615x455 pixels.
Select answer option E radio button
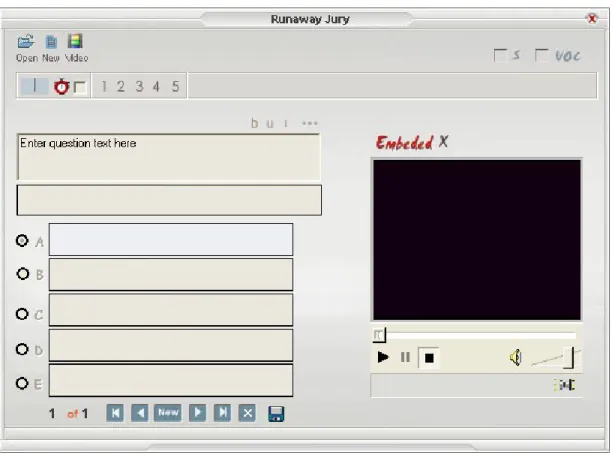(22, 383)
